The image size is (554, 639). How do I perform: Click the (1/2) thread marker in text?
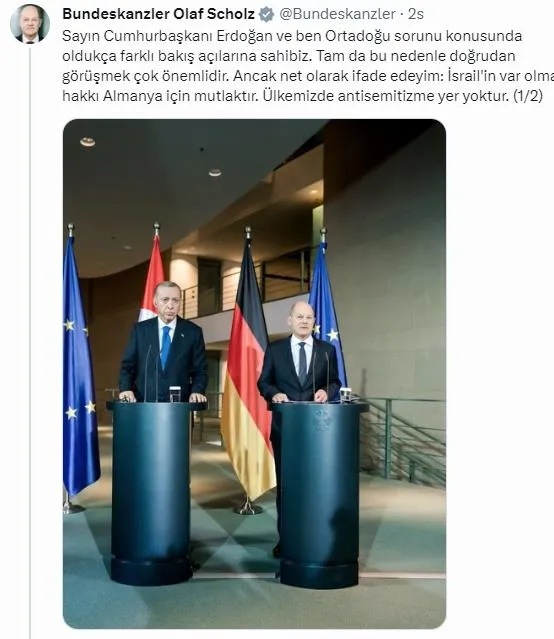pos(528,96)
